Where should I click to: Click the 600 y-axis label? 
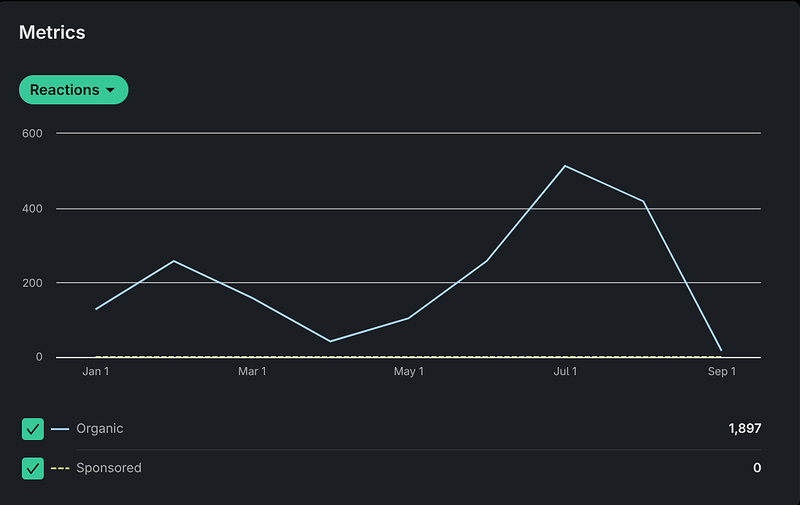[x=32, y=133]
